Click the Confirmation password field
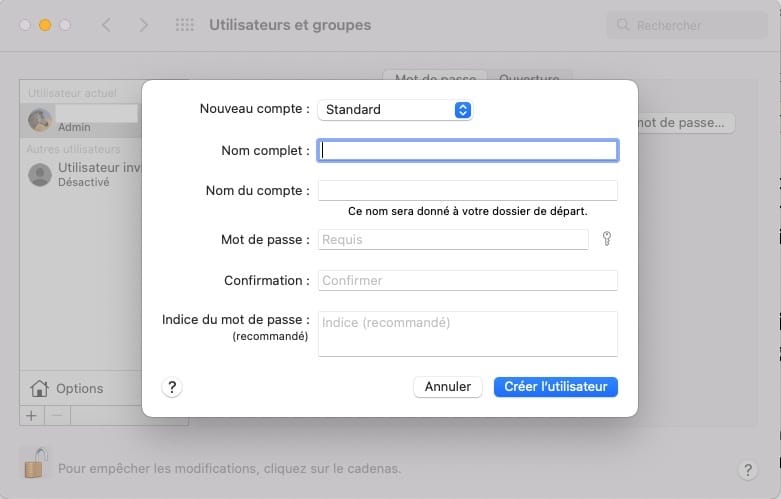The image size is (781, 499). 467,280
